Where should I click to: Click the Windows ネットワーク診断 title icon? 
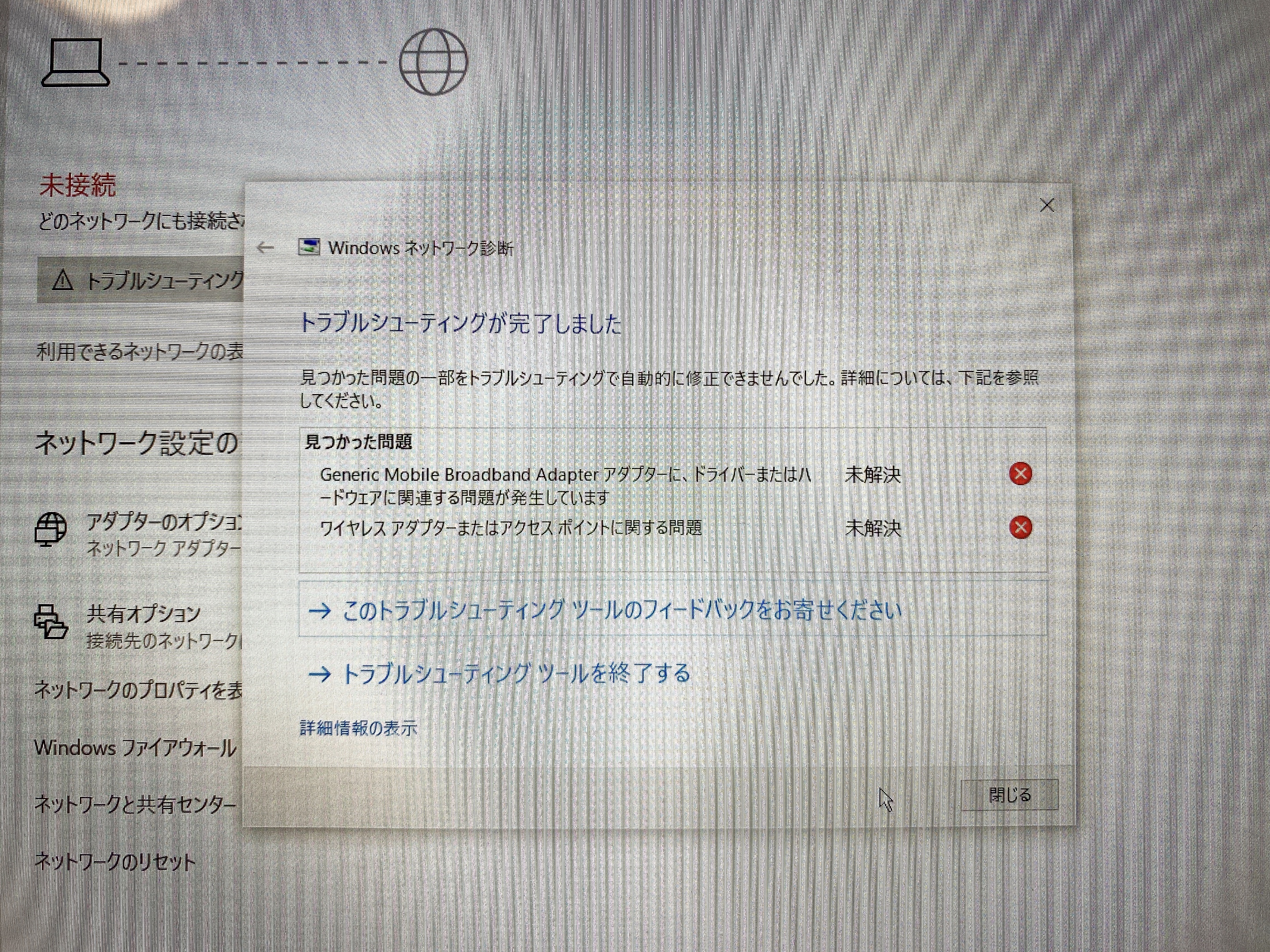coord(309,247)
